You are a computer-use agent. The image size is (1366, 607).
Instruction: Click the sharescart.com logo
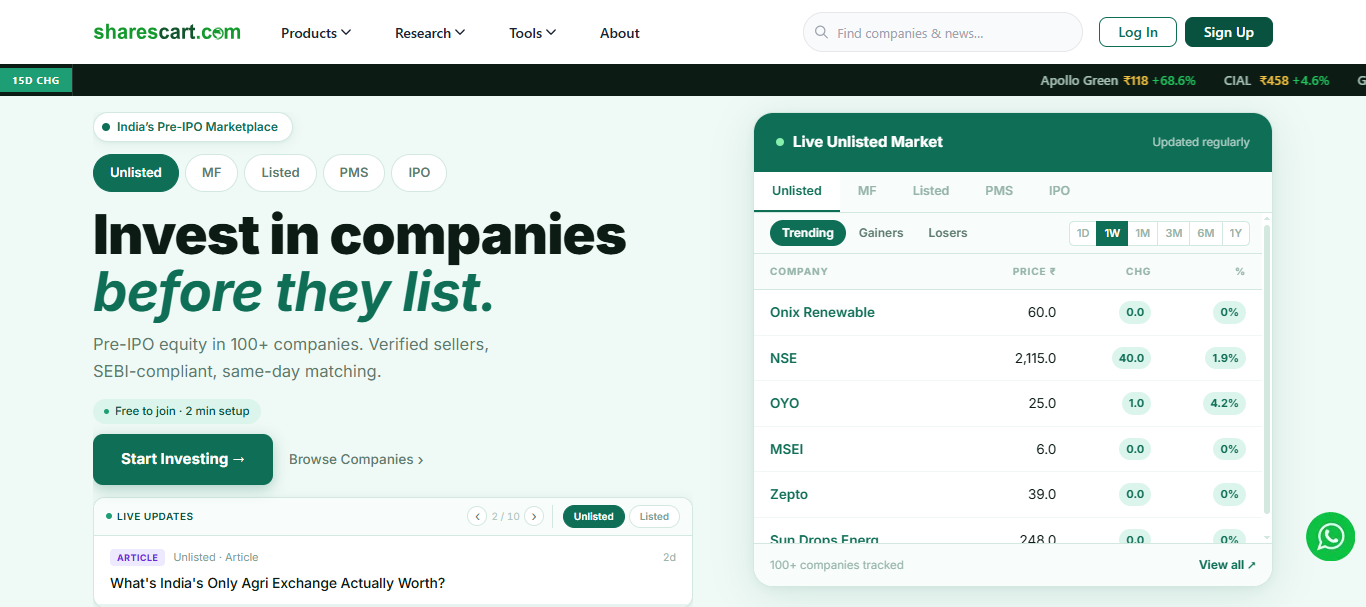[167, 32]
